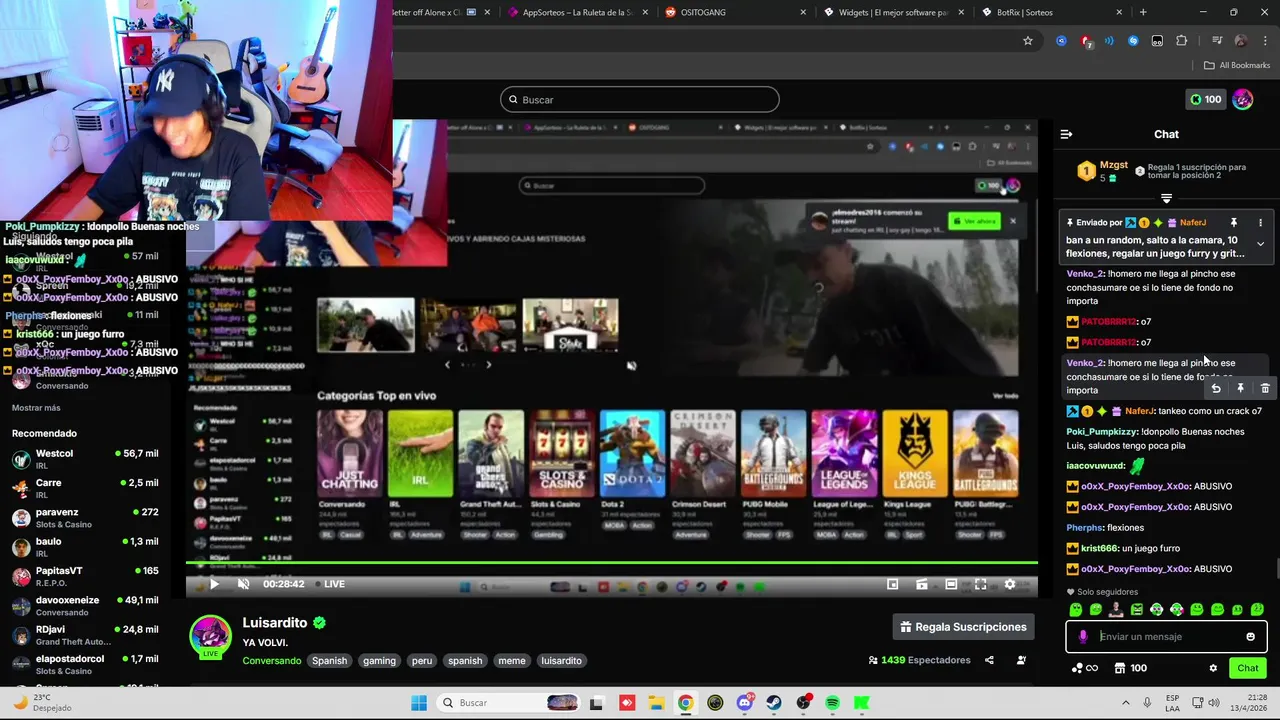Open Luisardito channel avatar
The width and height of the screenshot is (1280, 720).
point(211,637)
